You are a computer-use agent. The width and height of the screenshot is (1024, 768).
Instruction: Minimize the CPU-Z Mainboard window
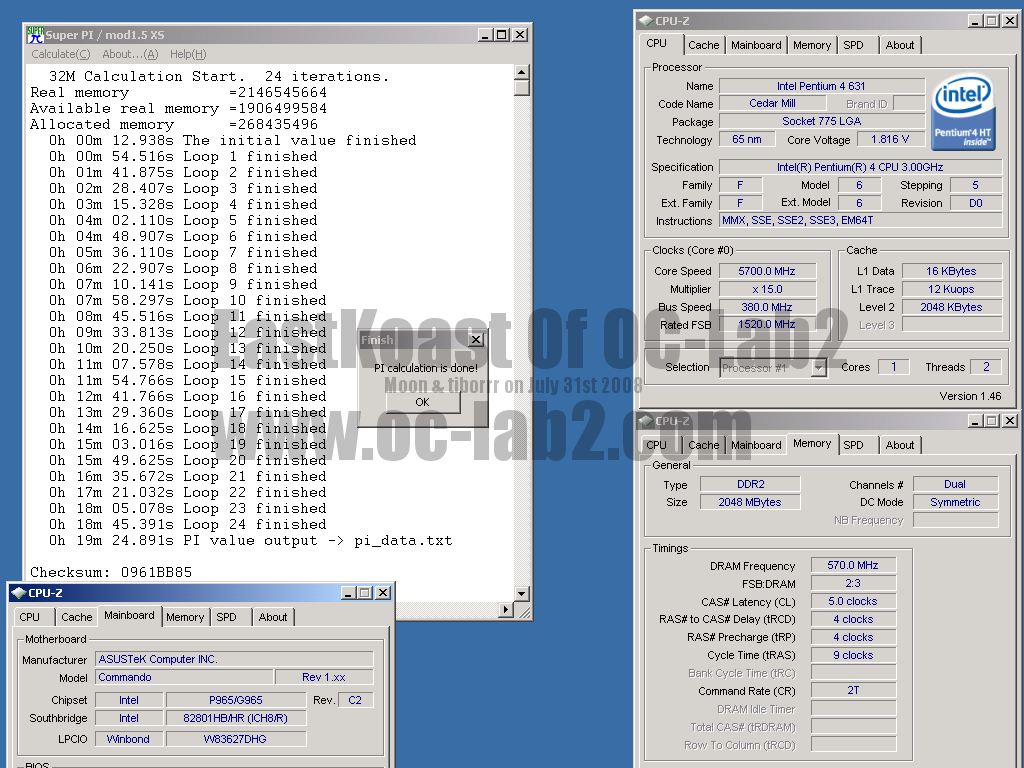pyautogui.click(x=348, y=593)
